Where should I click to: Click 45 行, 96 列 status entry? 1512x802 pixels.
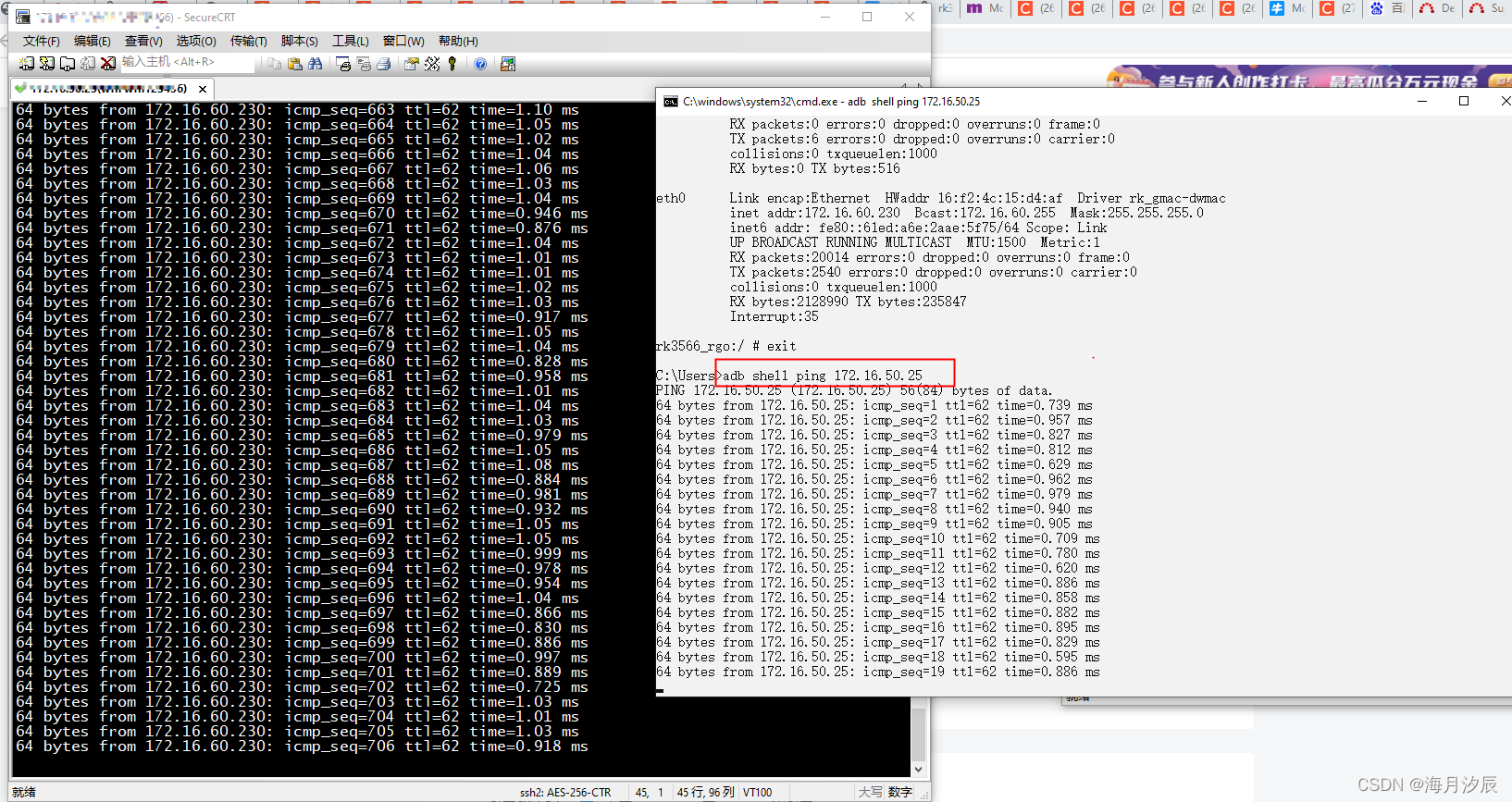(706, 792)
